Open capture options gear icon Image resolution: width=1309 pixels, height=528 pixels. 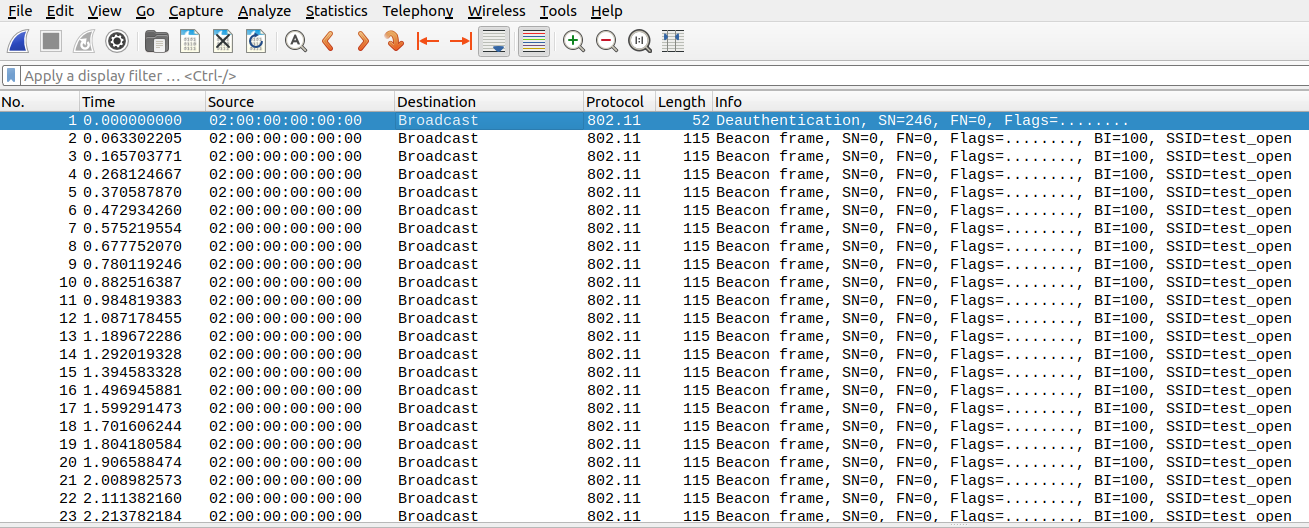tap(117, 41)
